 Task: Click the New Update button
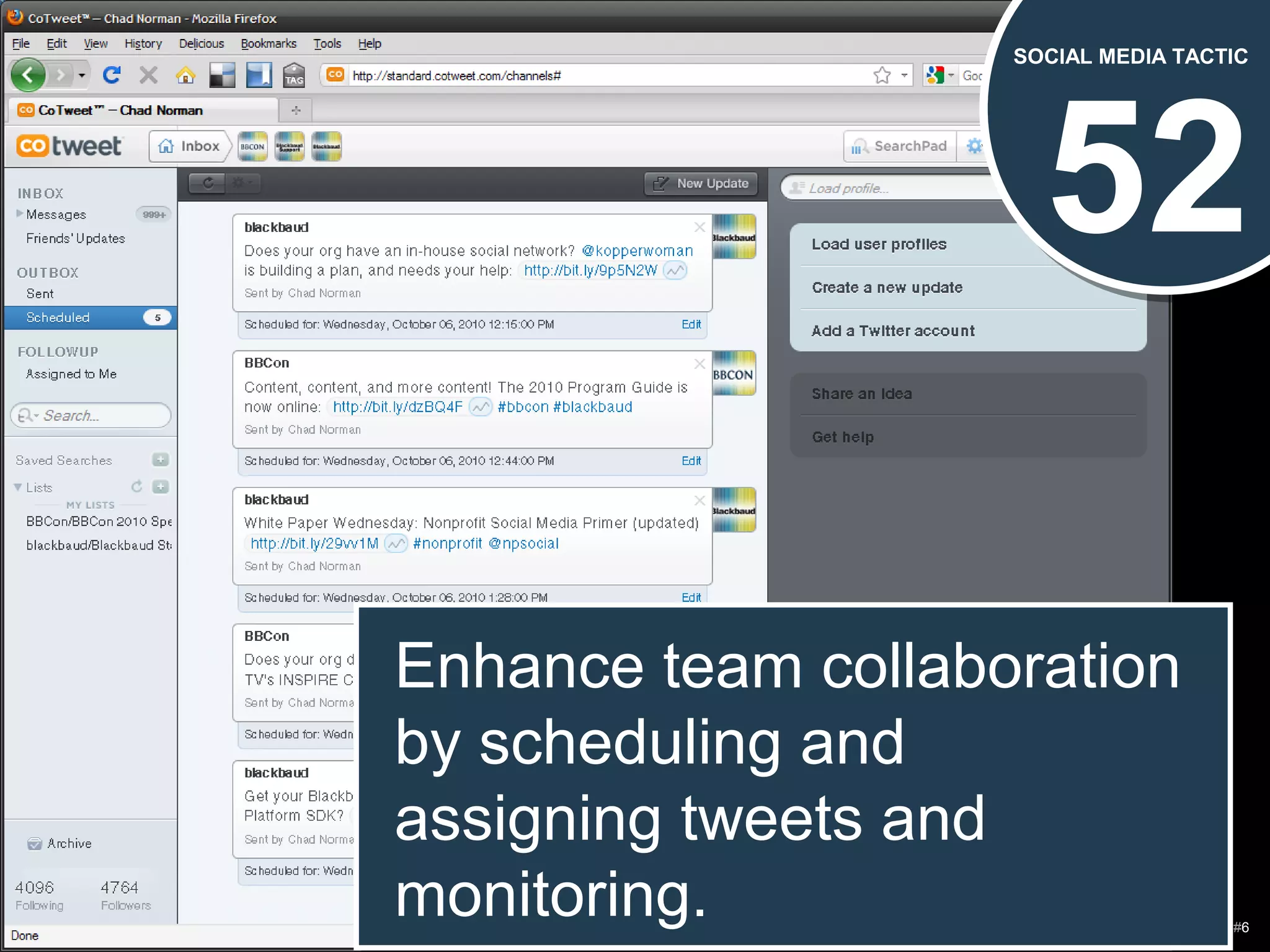(701, 183)
